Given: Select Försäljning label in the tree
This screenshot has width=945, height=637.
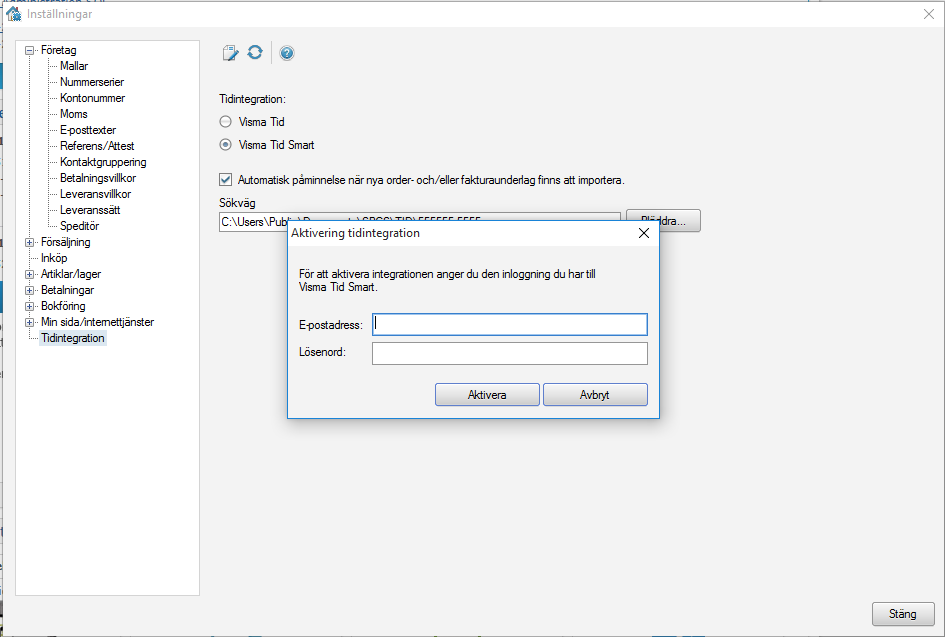Looking at the screenshot, I should [65, 242].
